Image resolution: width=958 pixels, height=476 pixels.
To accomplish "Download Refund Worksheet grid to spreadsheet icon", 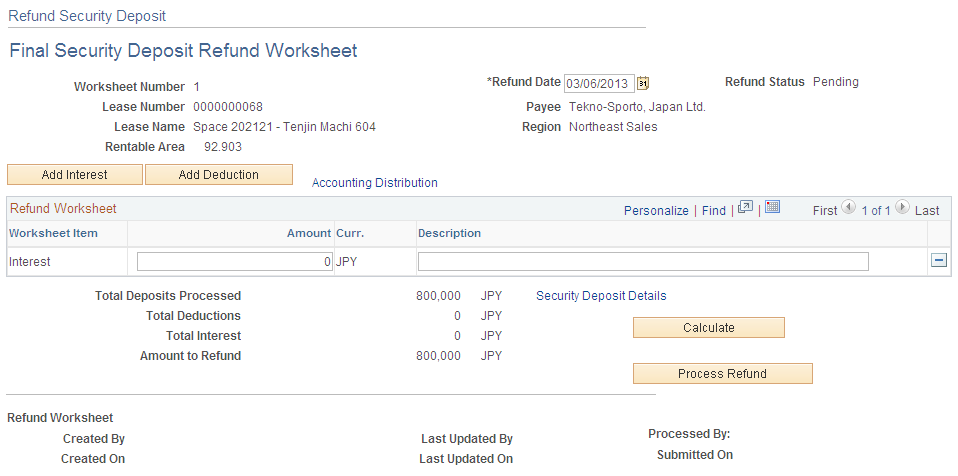I will [772, 207].
